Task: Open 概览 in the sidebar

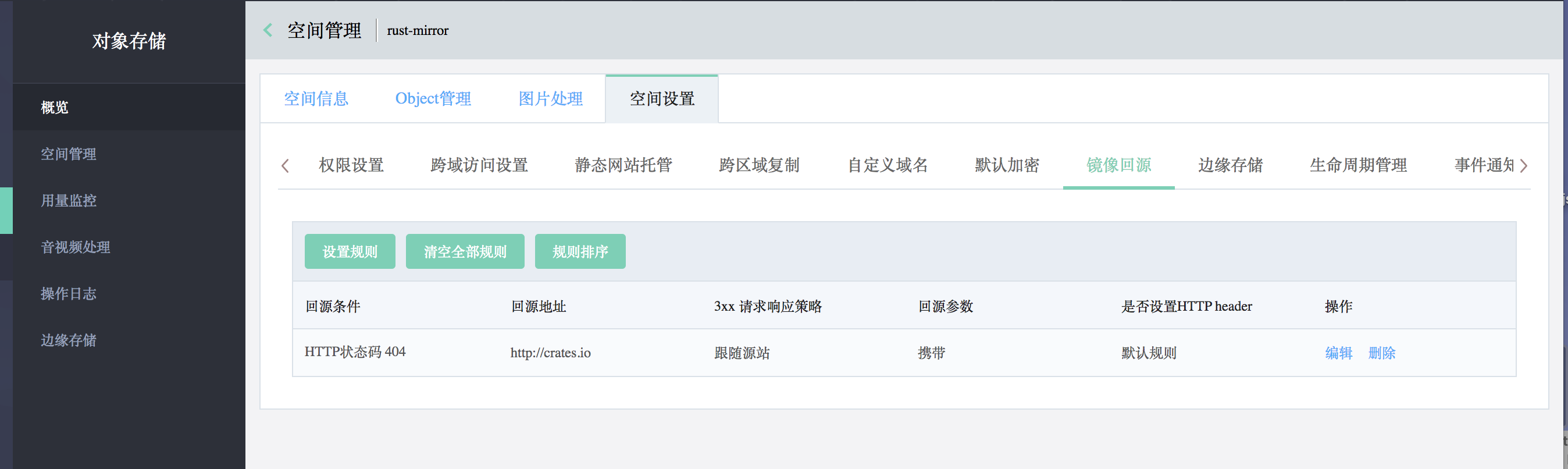Action: (x=129, y=107)
